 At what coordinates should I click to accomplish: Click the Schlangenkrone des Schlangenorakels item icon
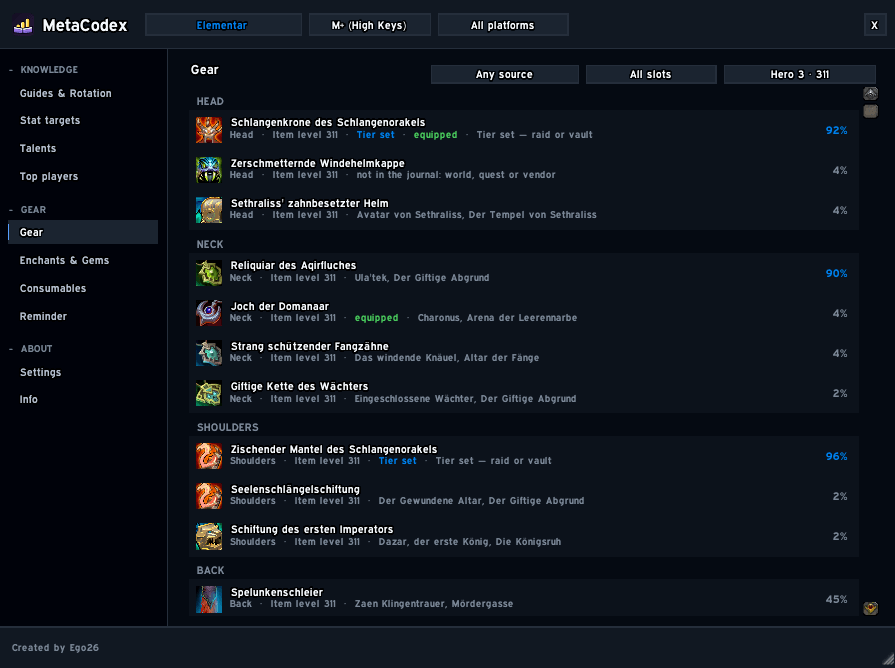[209, 130]
